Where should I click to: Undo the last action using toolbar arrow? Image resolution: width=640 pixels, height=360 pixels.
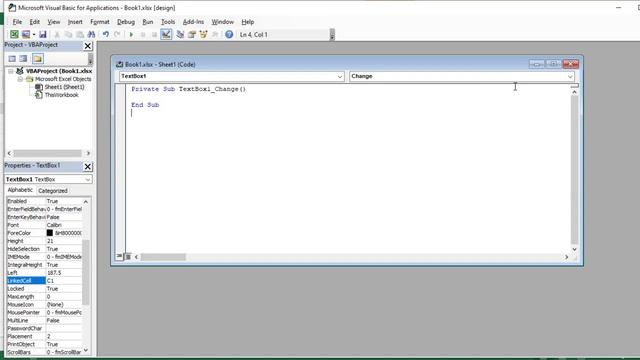[x=106, y=35]
